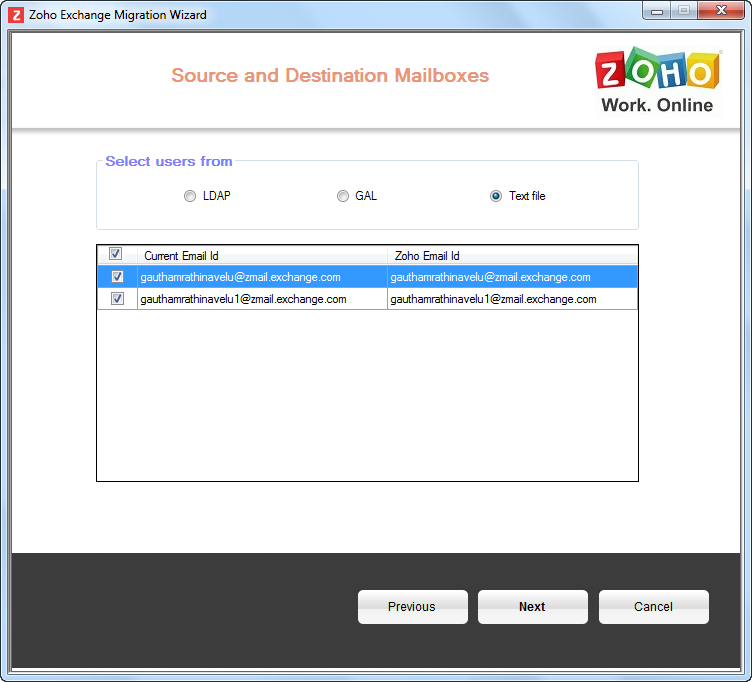Select Current Email Id cell gauthamrathinavelu1@zmail.exchange.com

[262, 299]
